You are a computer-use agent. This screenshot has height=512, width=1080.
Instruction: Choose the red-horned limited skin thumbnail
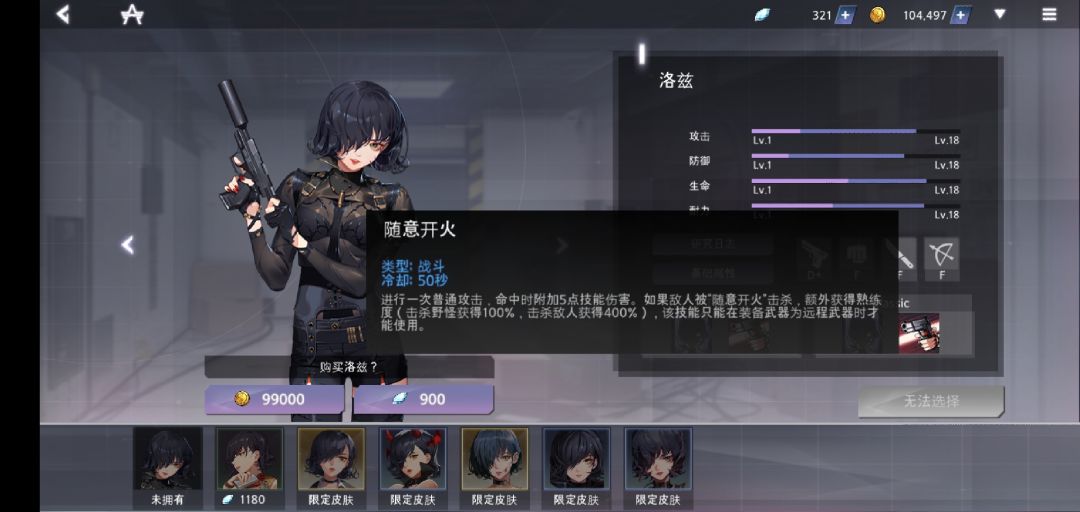pyautogui.click(x=413, y=467)
